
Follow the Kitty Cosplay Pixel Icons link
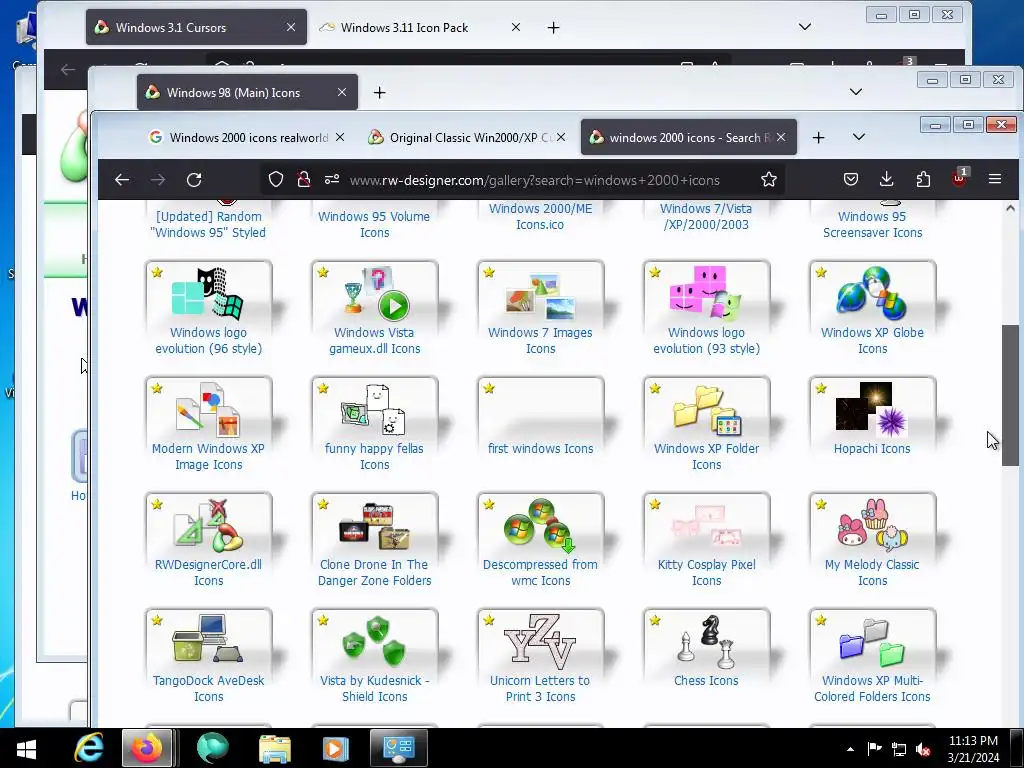point(706,573)
